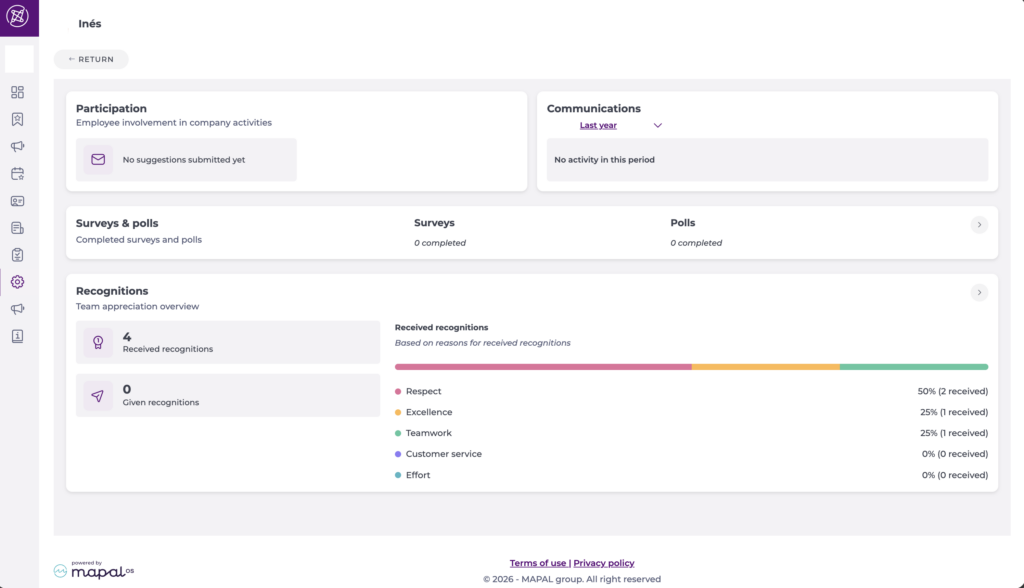Open the Privacy policy link
Screen dimensions: 1024x588
pos(604,563)
